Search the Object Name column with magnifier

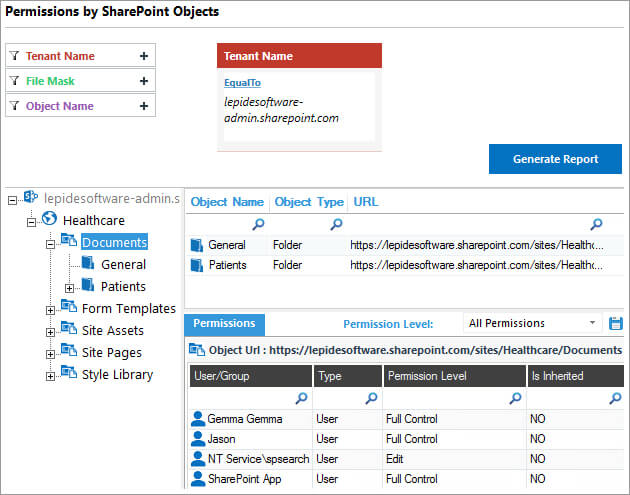tap(258, 224)
